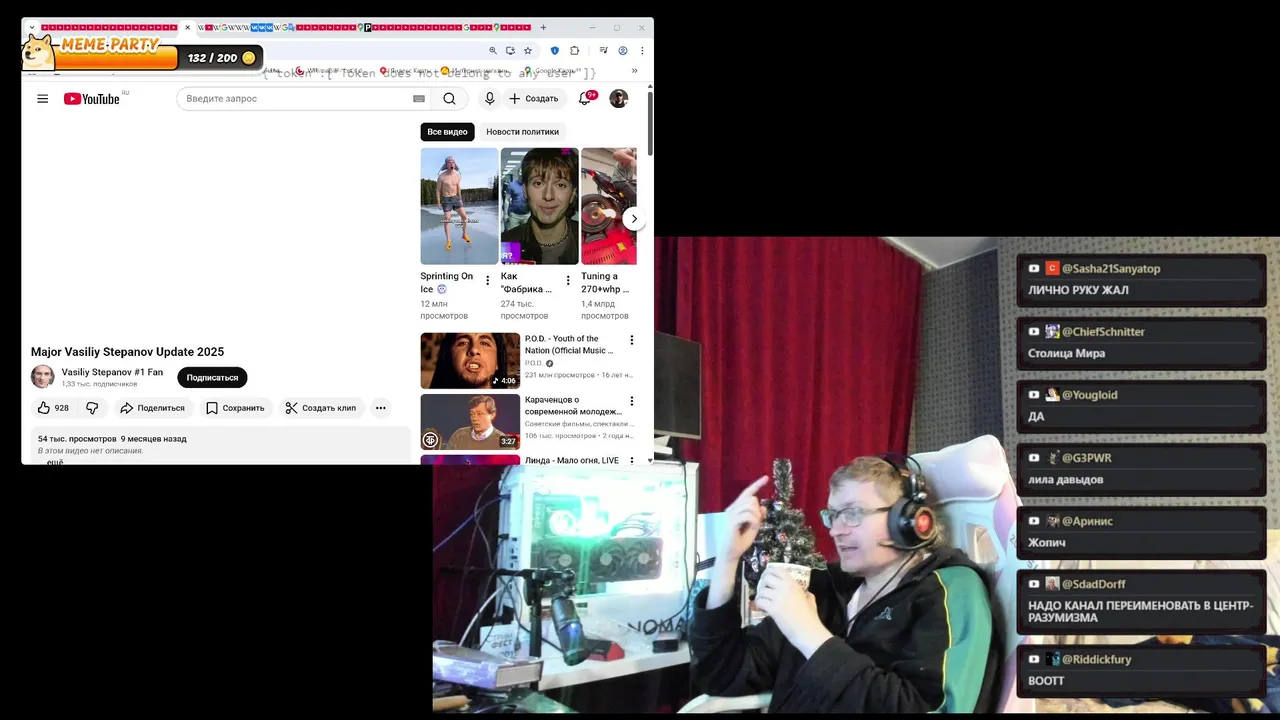Open the Караченцов video thumbnail
This screenshot has height=720, width=1280.
coord(470,422)
